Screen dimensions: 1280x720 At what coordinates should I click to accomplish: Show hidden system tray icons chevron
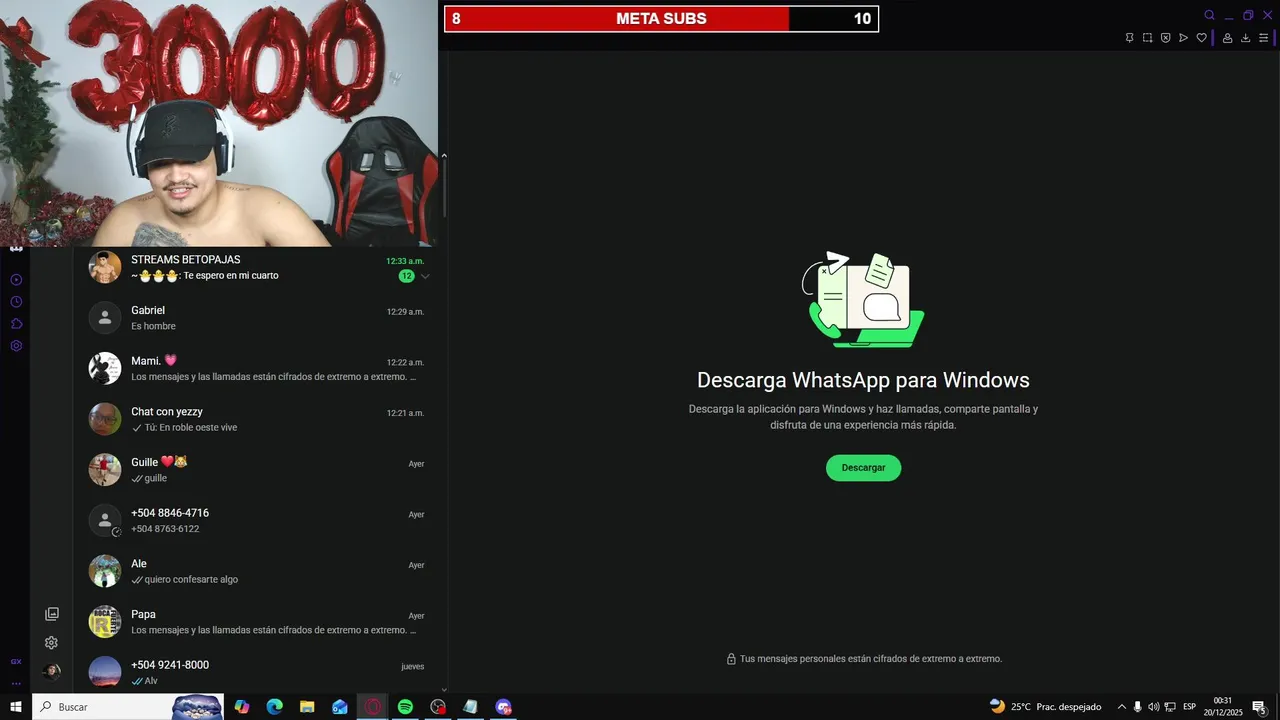(1121, 707)
